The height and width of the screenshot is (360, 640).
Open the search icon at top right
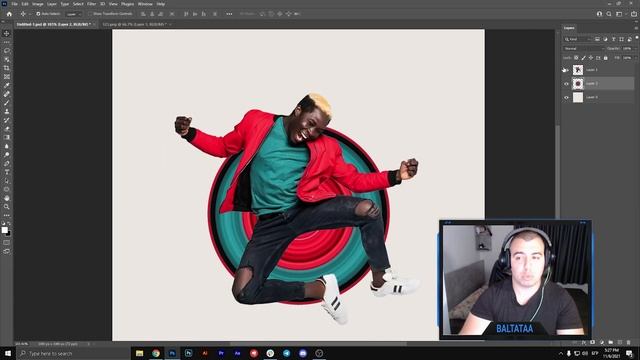click(x=609, y=14)
